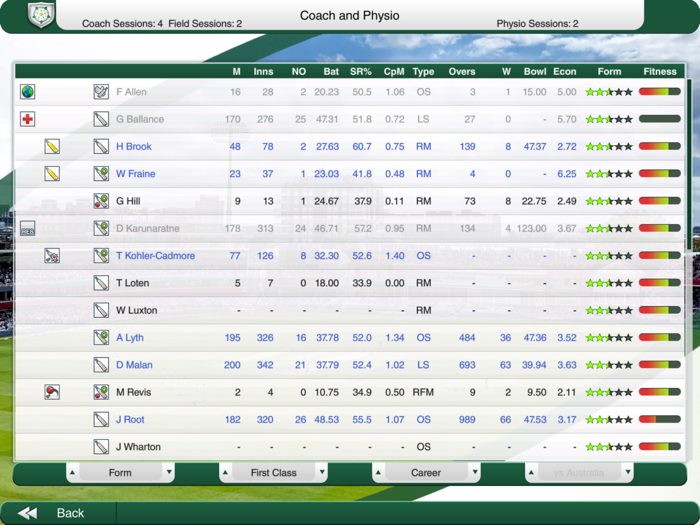Select player name W Luxton
Screen dimensions: 700x525
tap(137, 310)
